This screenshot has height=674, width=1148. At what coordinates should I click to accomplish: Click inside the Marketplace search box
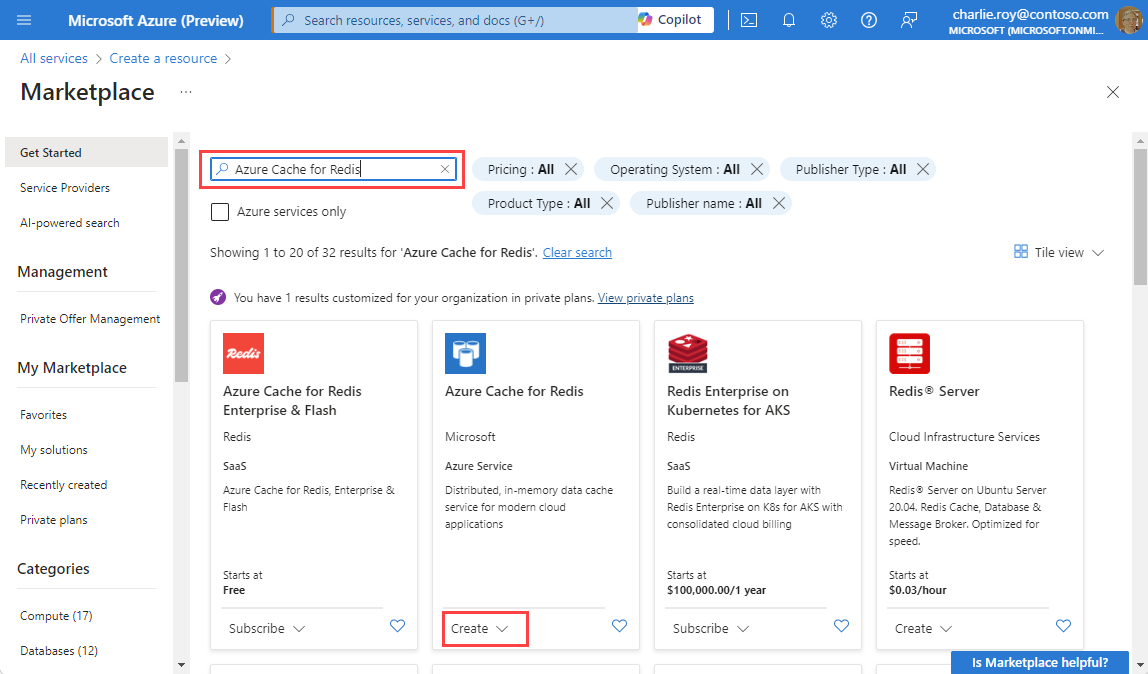[x=332, y=169]
